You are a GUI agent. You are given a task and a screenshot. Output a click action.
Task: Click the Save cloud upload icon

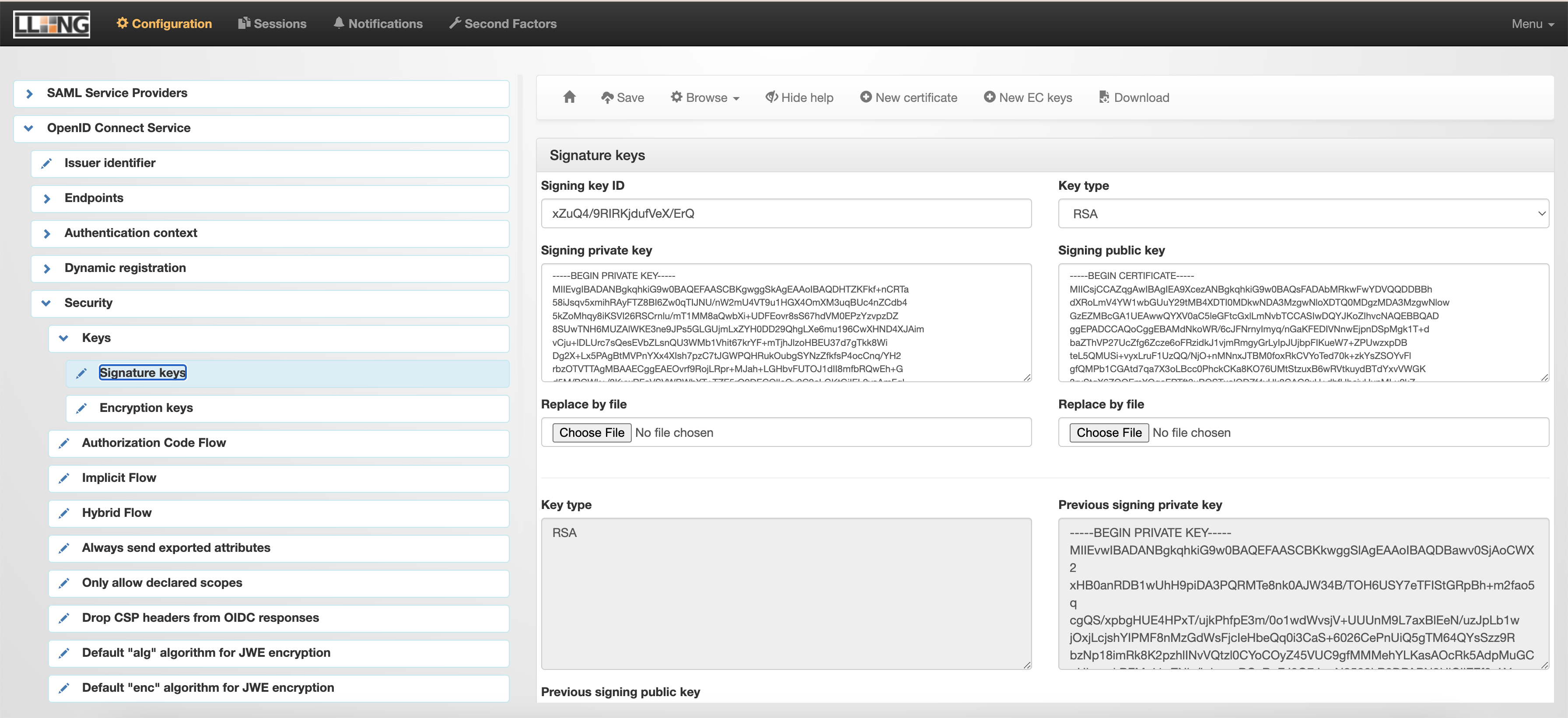click(x=607, y=98)
